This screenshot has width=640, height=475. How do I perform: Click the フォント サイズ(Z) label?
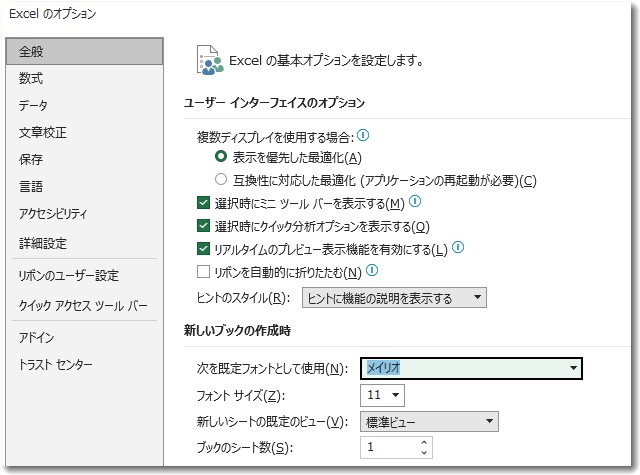coord(240,395)
